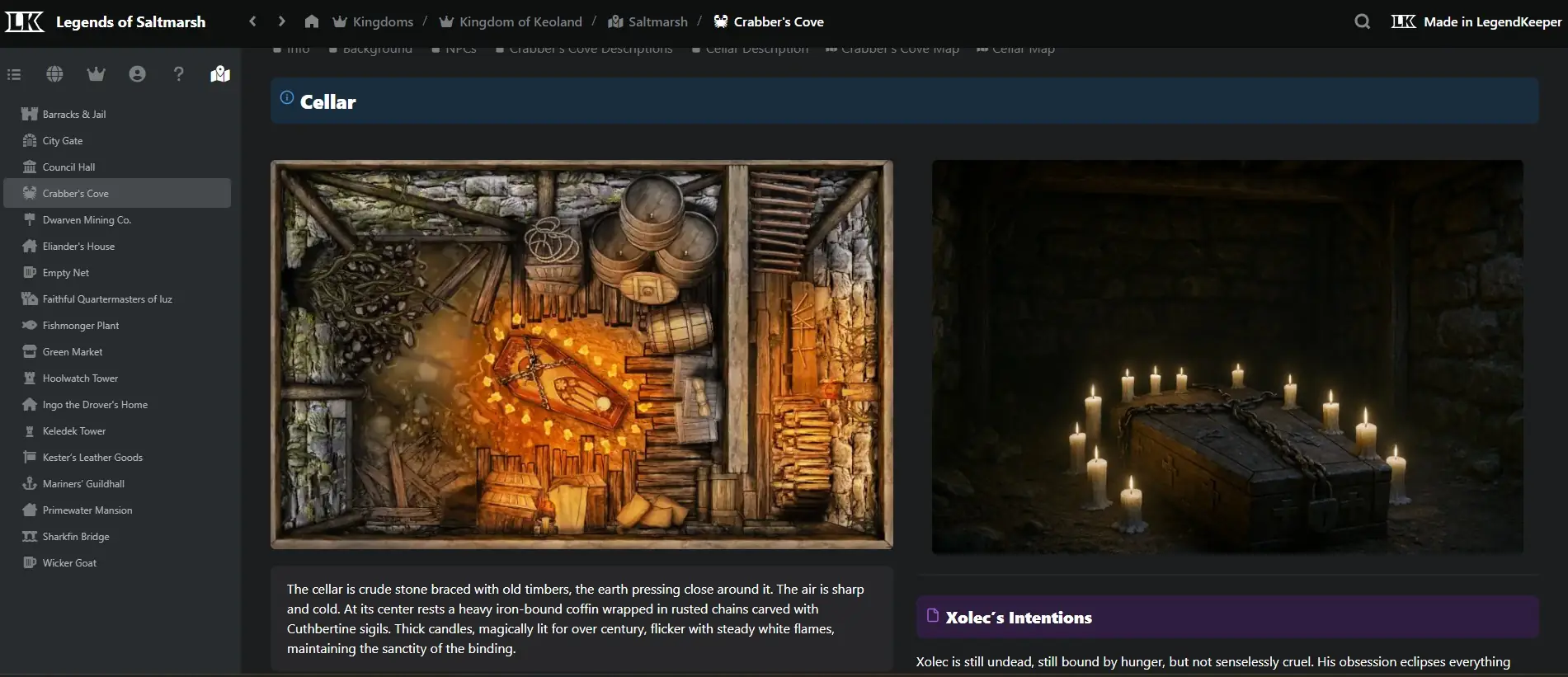Screen dimensions: 1568x677
Task: Click the list view icon in sidebar
Action: 14,74
